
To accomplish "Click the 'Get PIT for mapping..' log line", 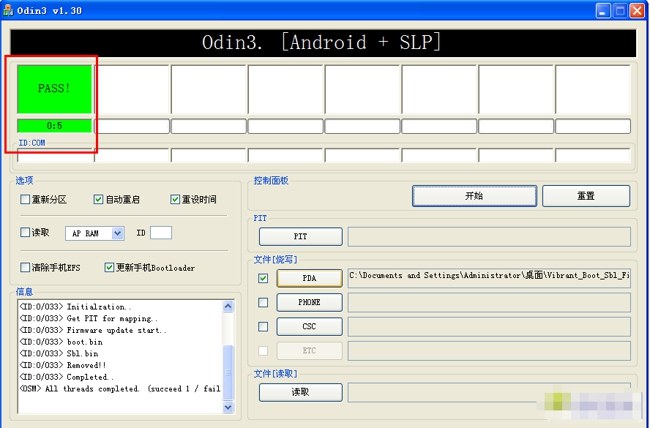I will pyautogui.click(x=88, y=319).
